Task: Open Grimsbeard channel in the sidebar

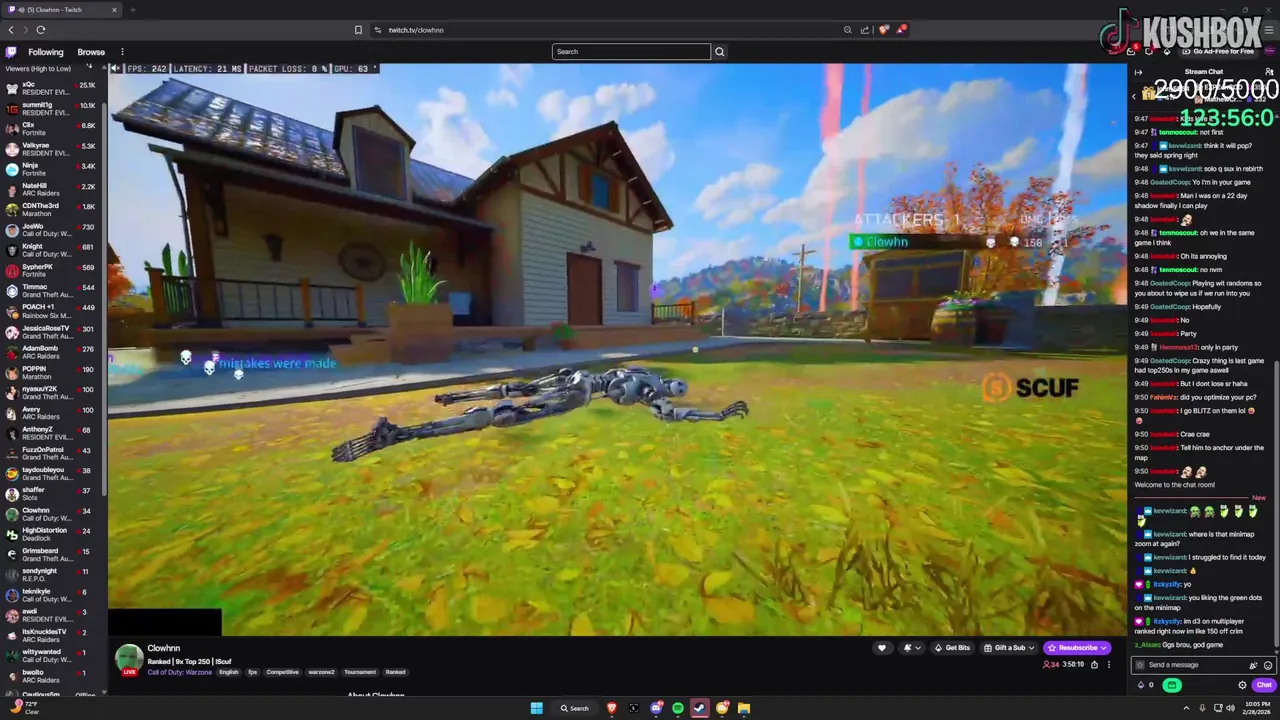Action: (x=52, y=555)
